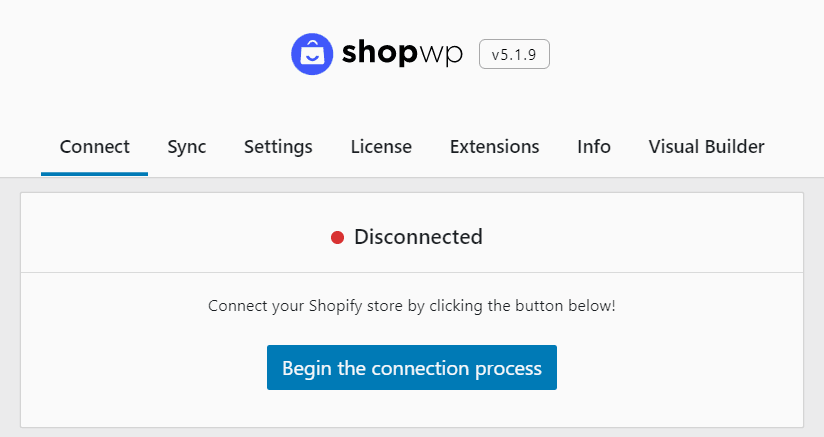Switch to the Sync tab
The width and height of the screenshot is (824, 437).
(x=187, y=147)
